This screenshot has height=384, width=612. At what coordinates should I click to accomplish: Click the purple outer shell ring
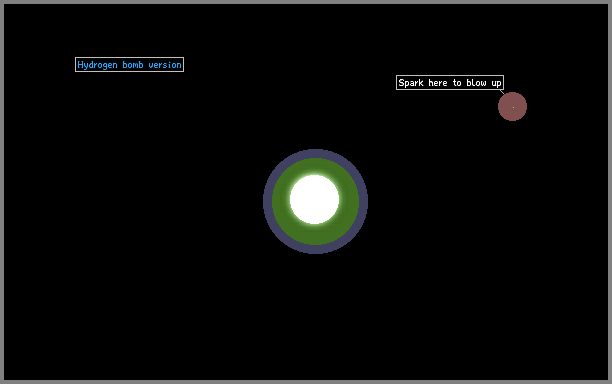click(x=315, y=249)
